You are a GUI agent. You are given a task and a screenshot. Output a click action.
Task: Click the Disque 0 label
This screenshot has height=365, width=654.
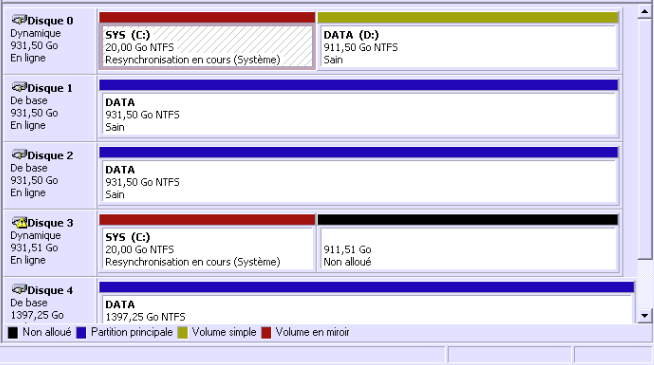(50, 20)
